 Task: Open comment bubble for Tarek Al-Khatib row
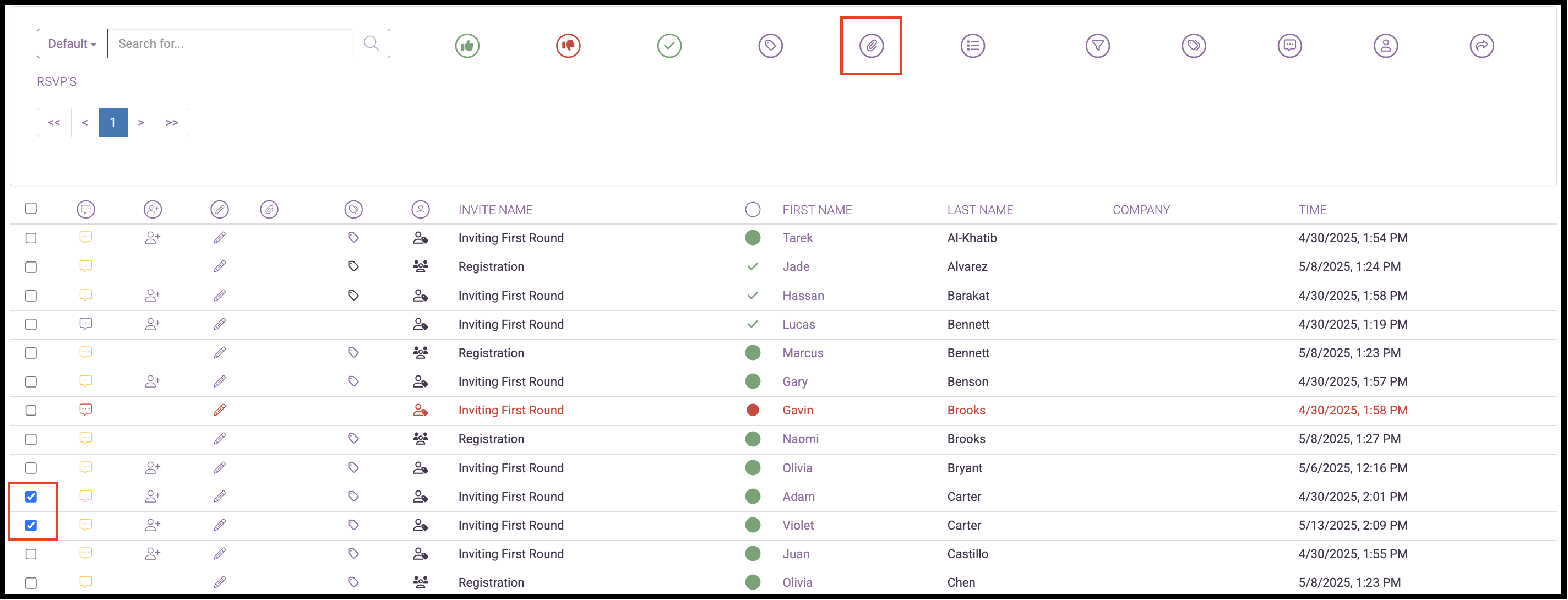(x=86, y=237)
